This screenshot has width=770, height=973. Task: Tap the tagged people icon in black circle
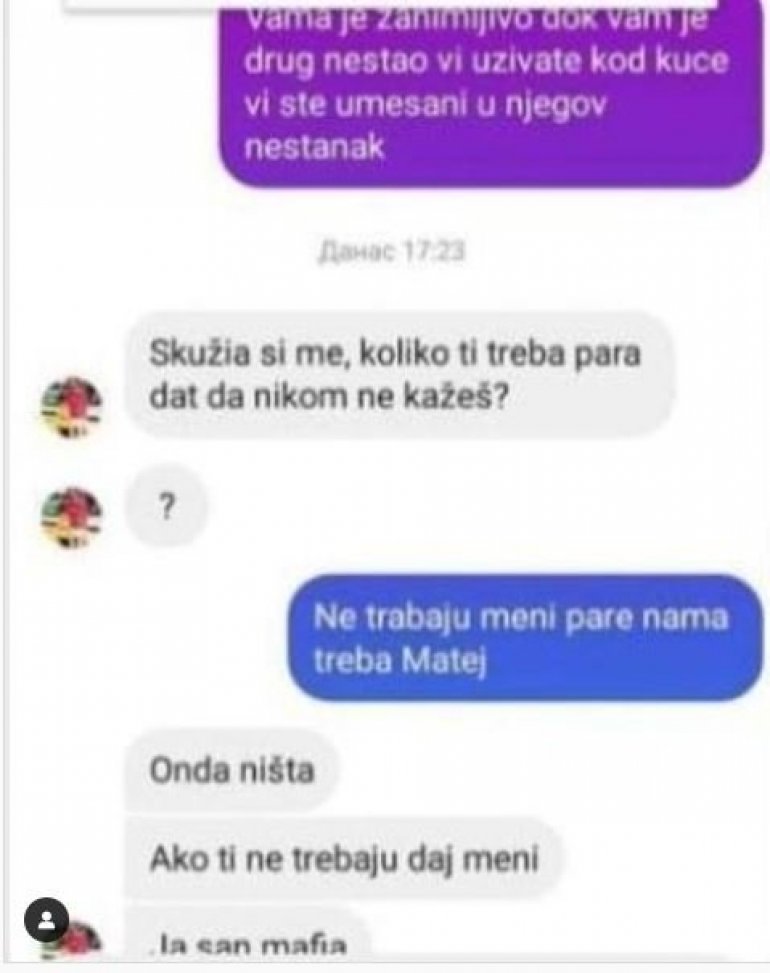coord(46,920)
